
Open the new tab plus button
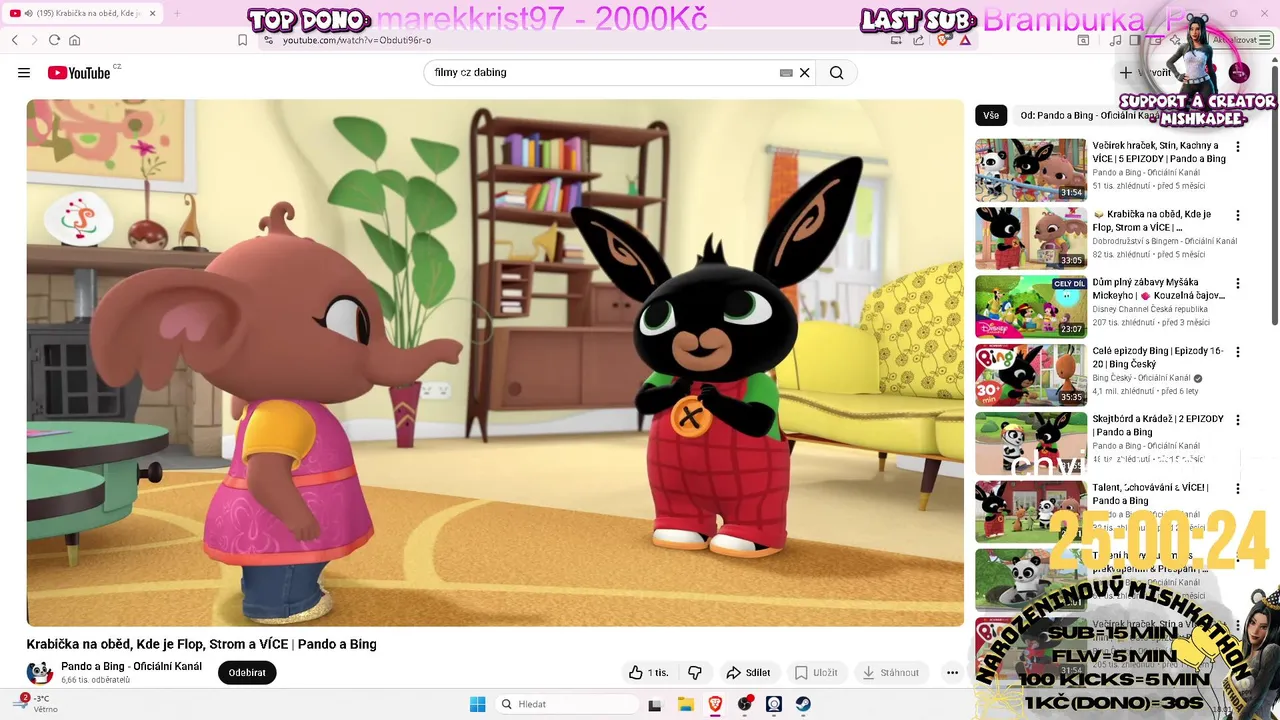[x=177, y=13]
